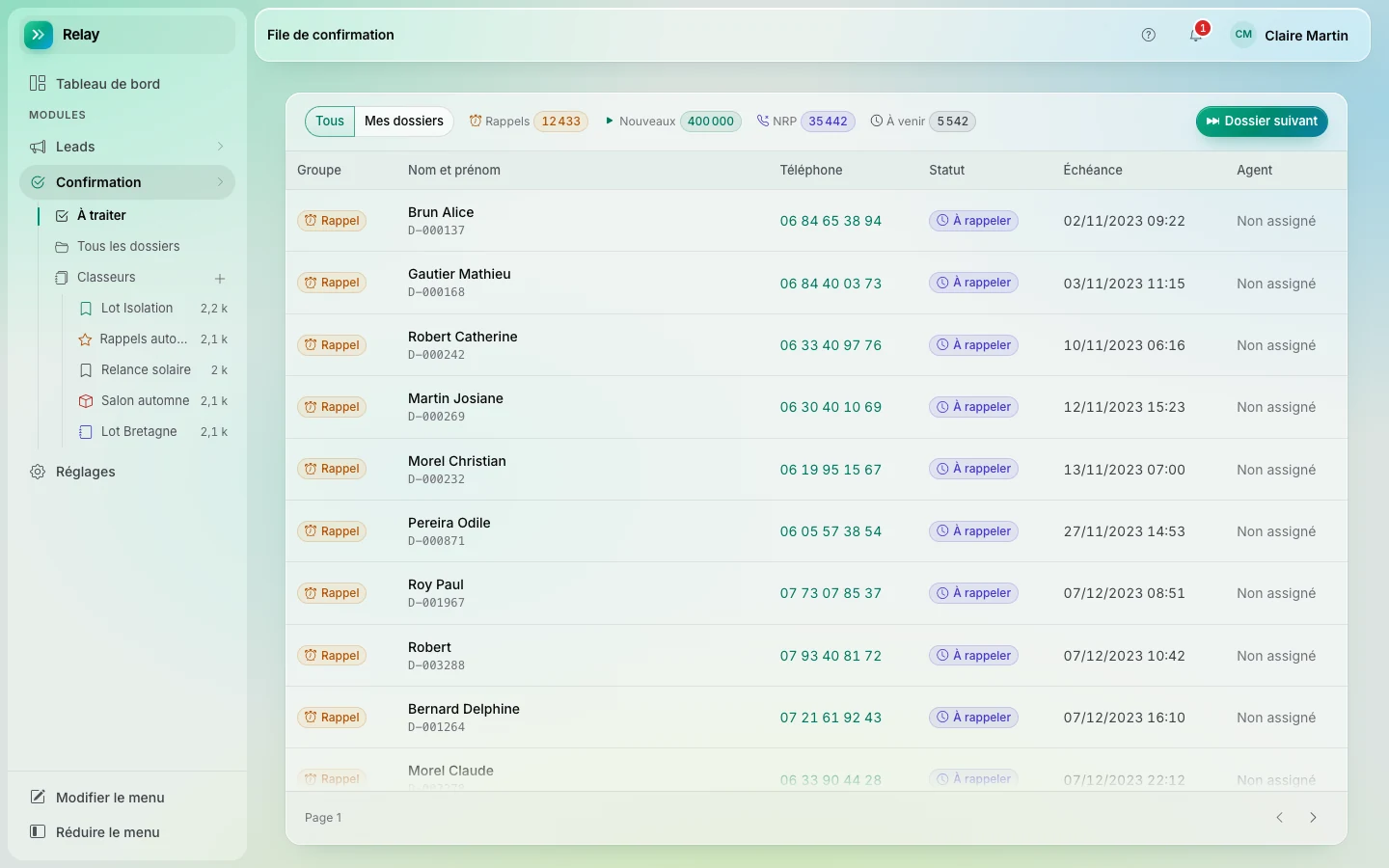Call phone number 06 84 65 38 94

[831, 221]
